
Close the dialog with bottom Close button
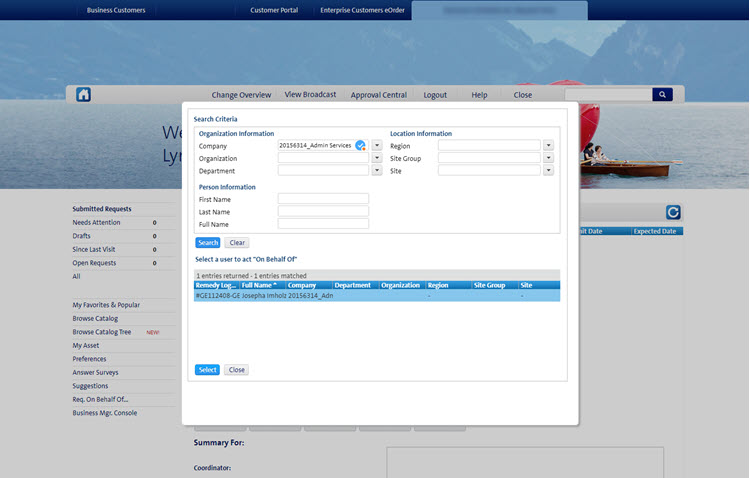click(236, 370)
